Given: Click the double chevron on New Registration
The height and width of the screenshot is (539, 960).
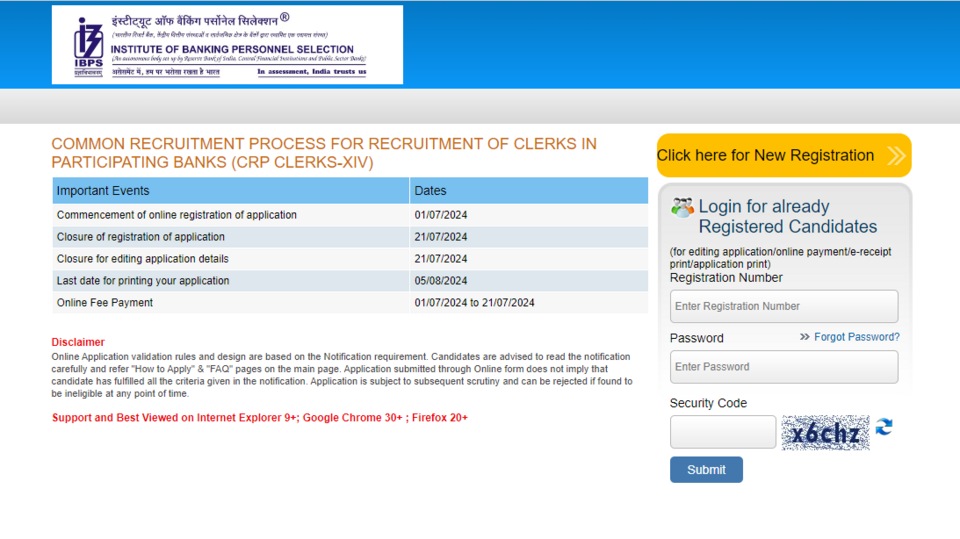Looking at the screenshot, I should pyautogui.click(x=896, y=156).
